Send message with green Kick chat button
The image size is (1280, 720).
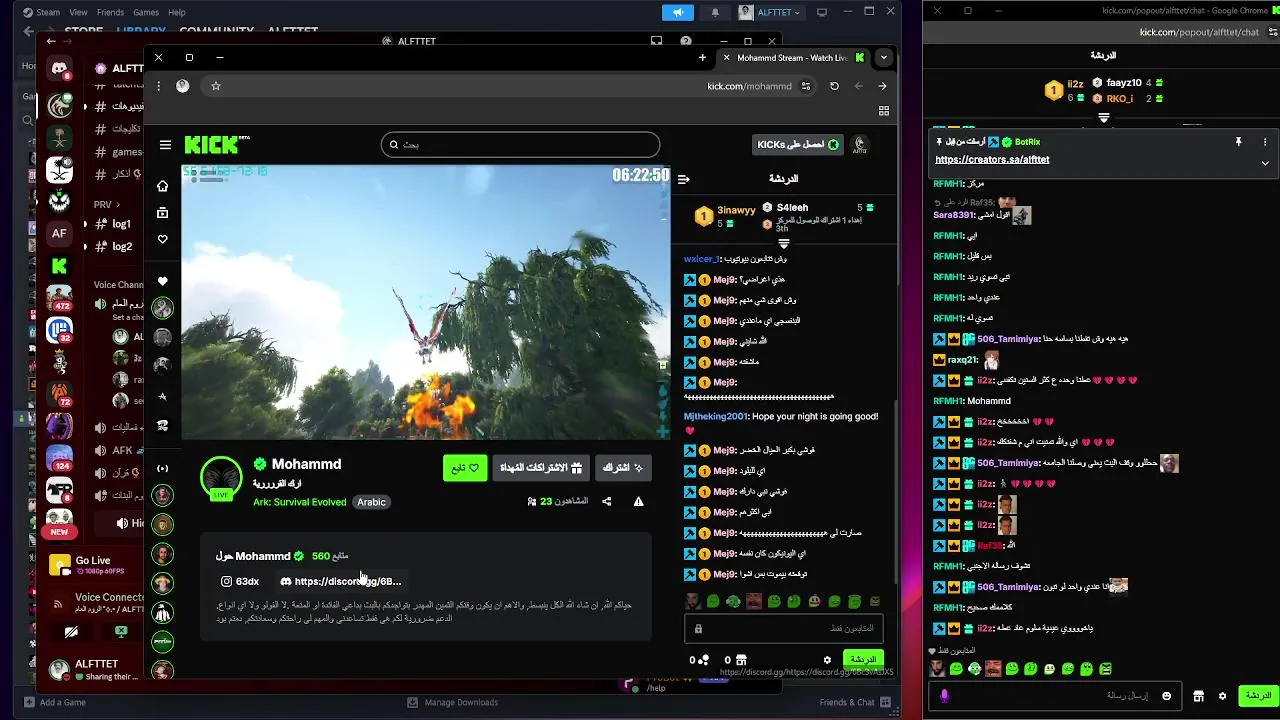click(862, 660)
